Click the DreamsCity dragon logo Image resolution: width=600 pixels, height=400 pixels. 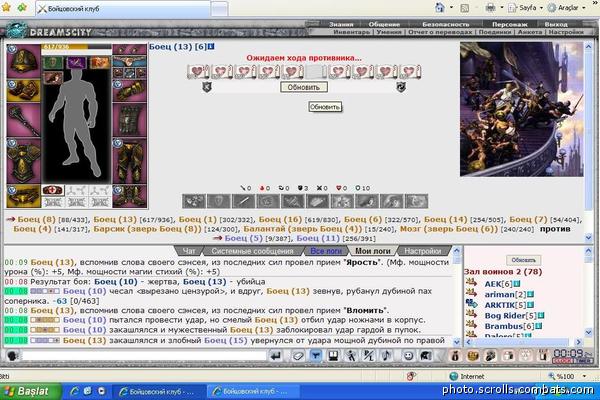(16, 30)
